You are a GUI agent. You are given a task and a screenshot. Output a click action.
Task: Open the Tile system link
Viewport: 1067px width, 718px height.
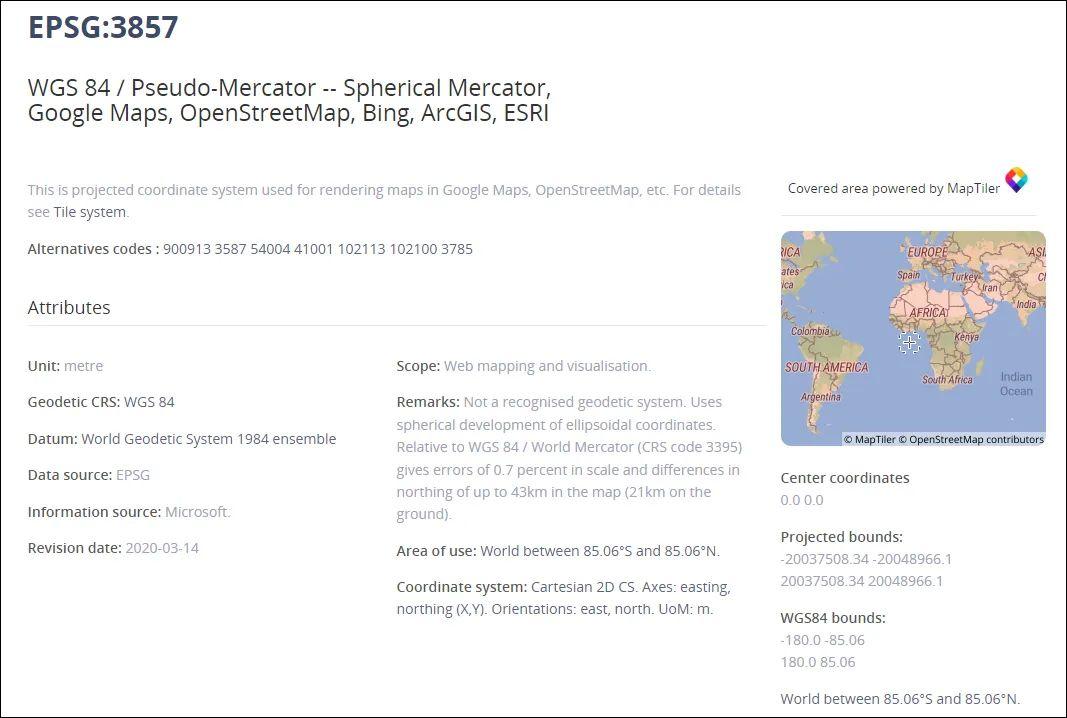click(x=90, y=212)
